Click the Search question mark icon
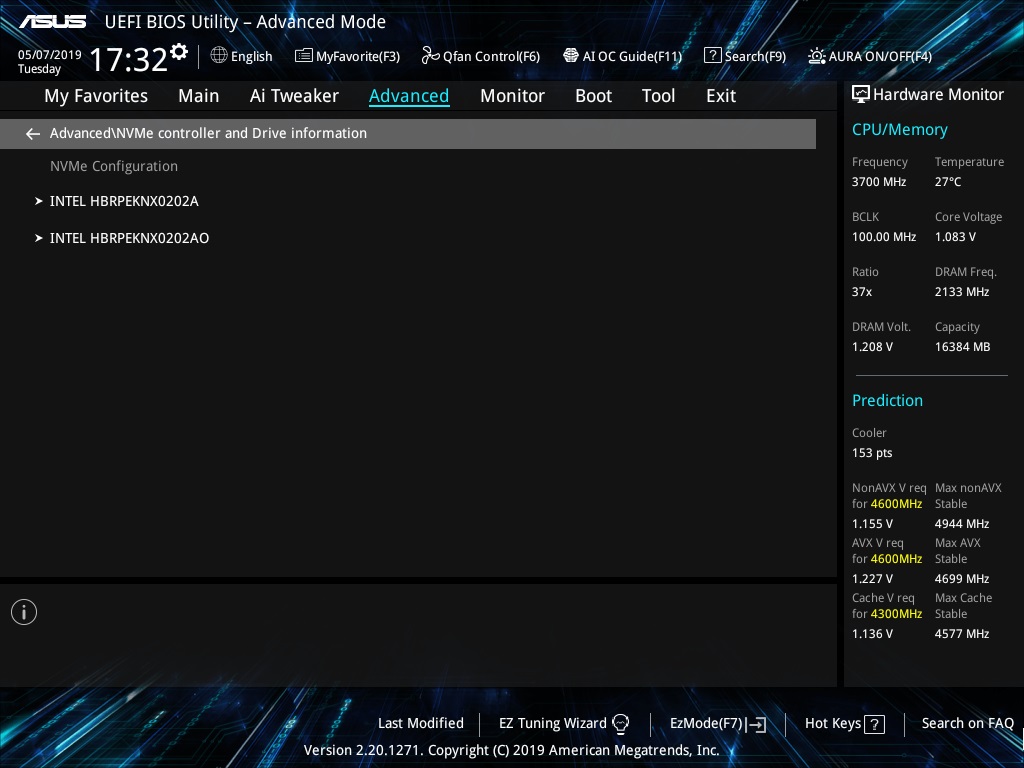Screen dimensions: 1024x768 click(712, 56)
